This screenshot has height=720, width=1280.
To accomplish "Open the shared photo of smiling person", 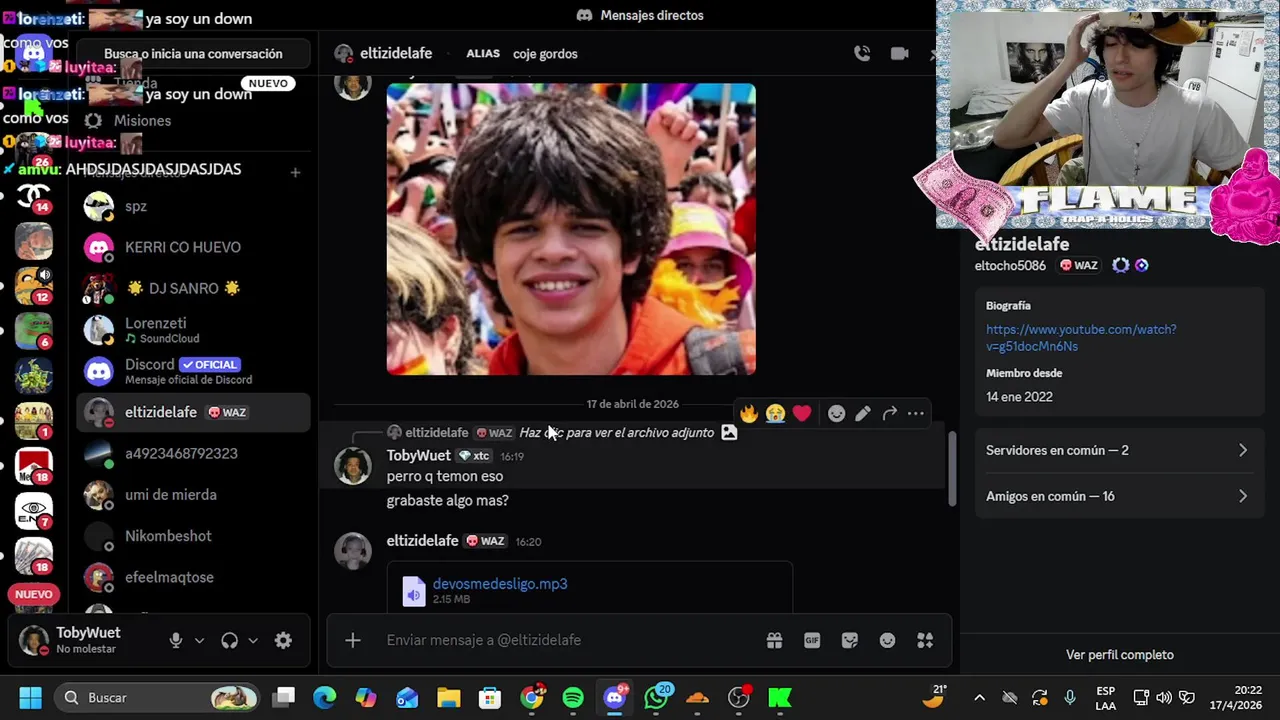I will pos(571,229).
